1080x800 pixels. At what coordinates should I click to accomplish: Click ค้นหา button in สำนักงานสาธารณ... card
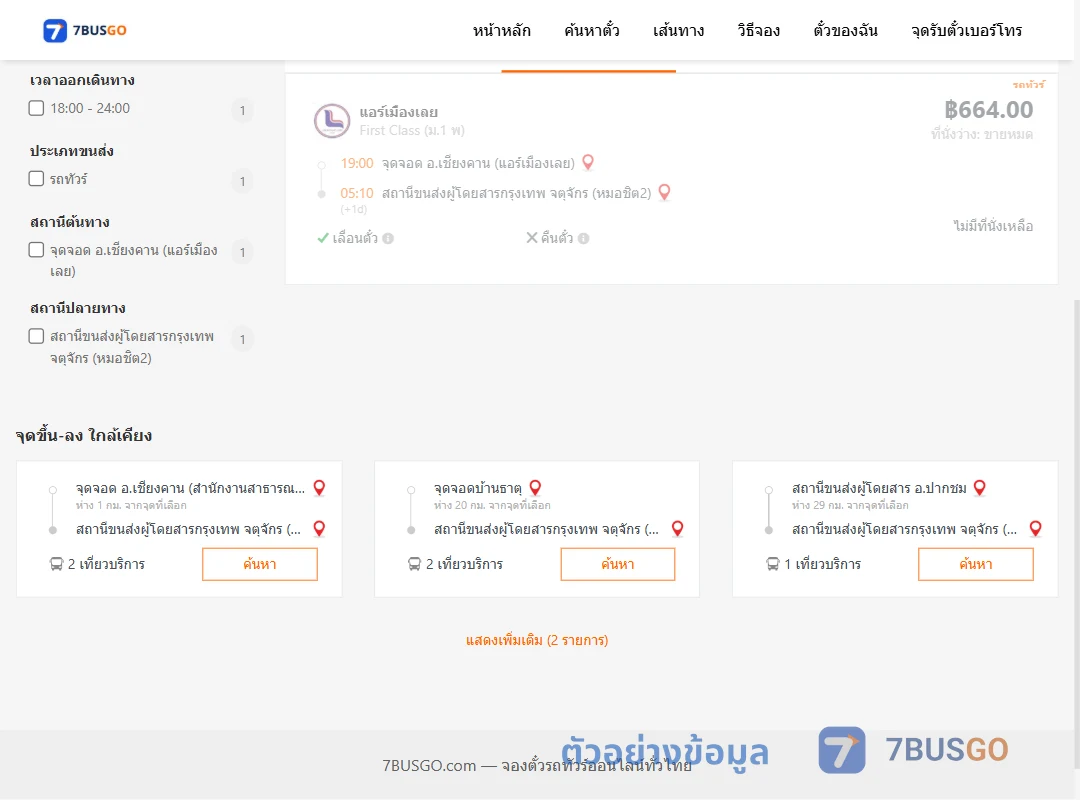tap(260, 564)
